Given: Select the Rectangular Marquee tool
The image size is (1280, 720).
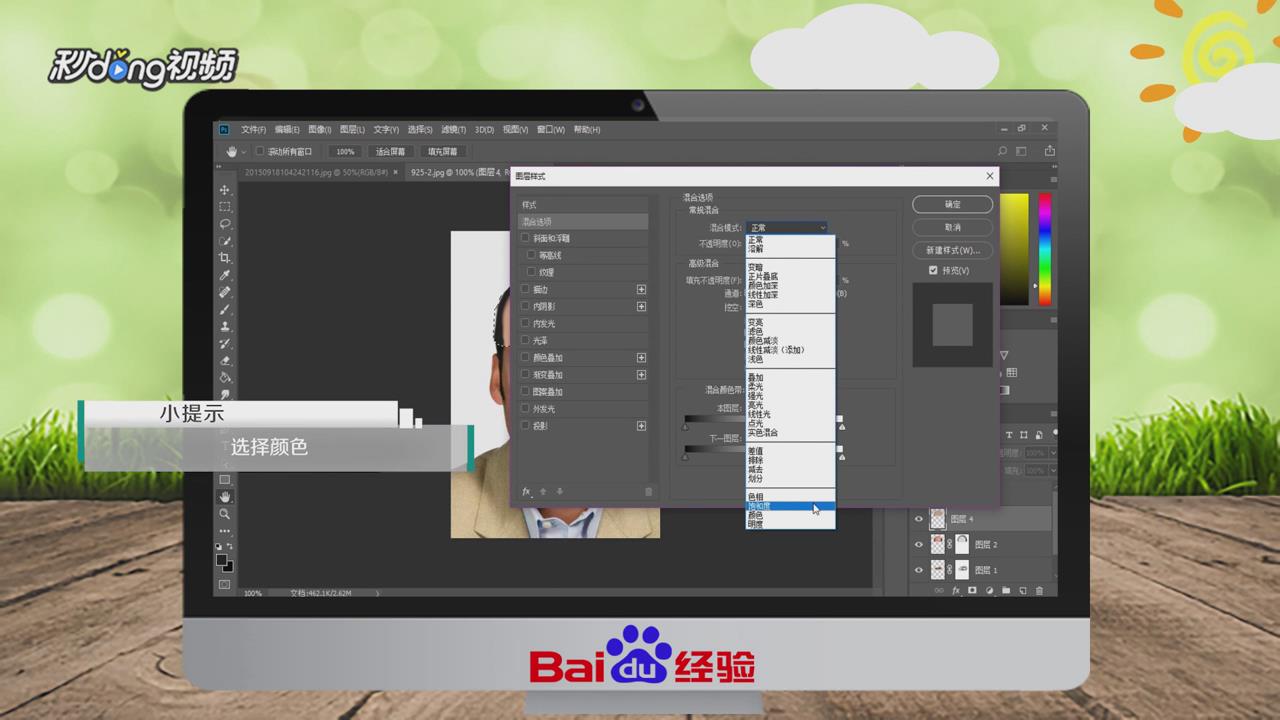Looking at the screenshot, I should coord(225,207).
